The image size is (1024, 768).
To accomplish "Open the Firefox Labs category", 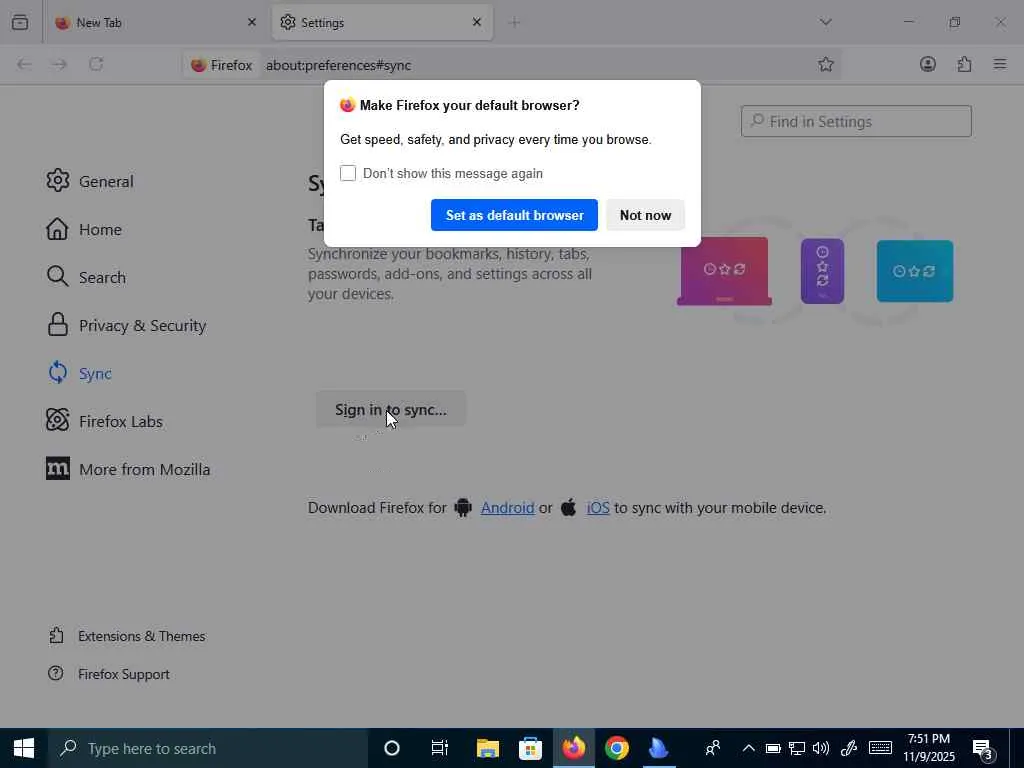I will click(x=104, y=421).
